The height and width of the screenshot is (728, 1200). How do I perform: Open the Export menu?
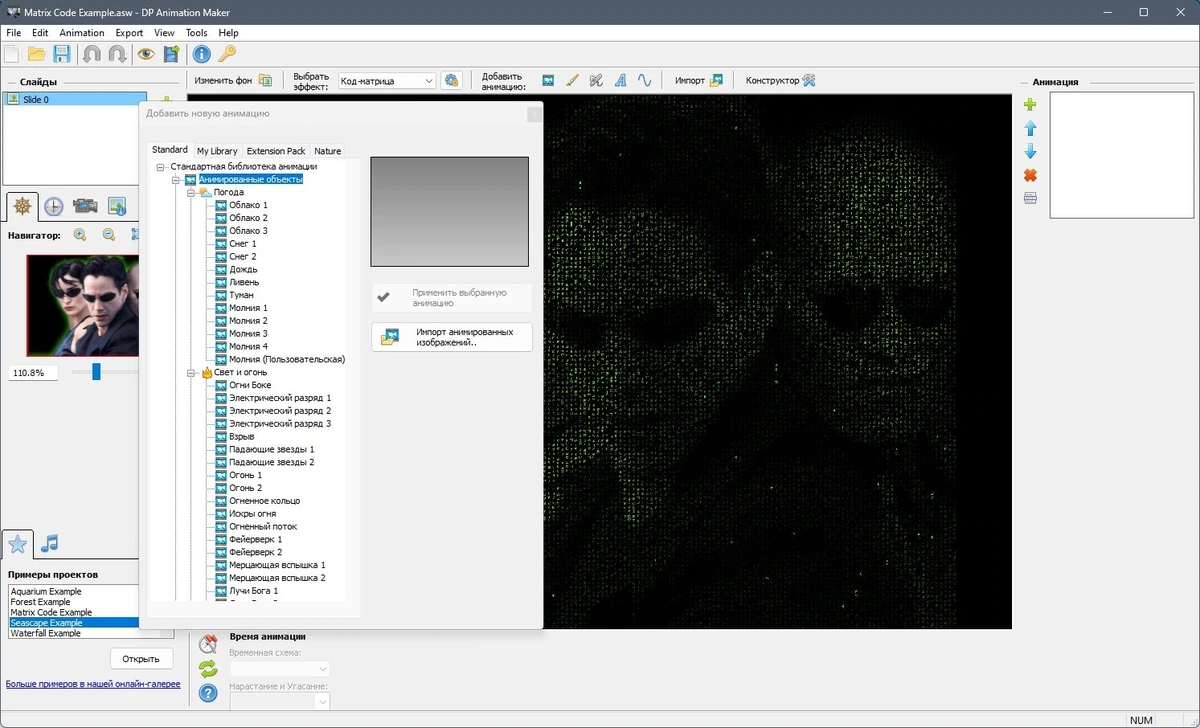pyautogui.click(x=129, y=33)
